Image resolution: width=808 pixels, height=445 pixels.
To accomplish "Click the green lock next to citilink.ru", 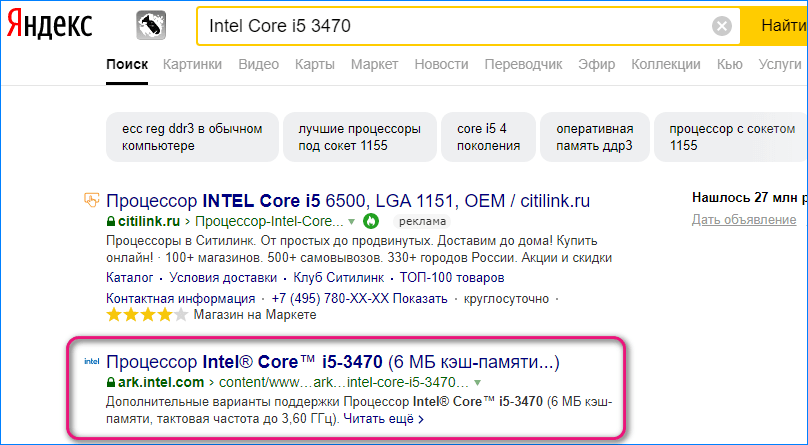I will 111,221.
